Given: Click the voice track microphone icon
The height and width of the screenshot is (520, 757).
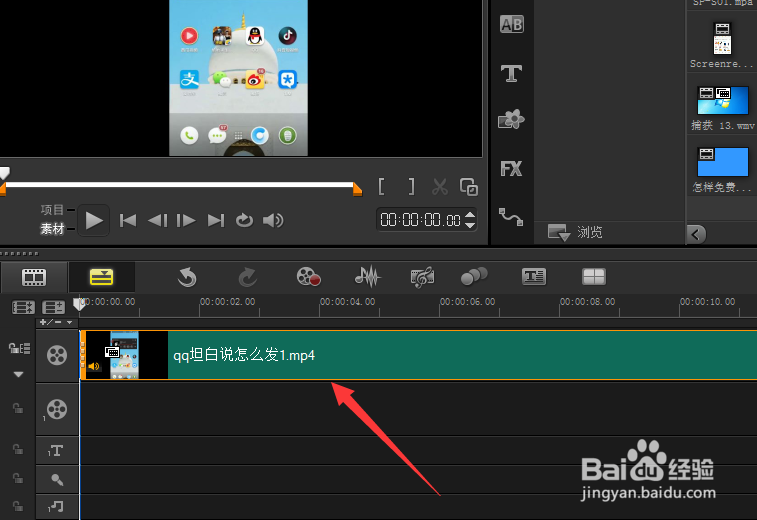Looking at the screenshot, I should [x=57, y=479].
